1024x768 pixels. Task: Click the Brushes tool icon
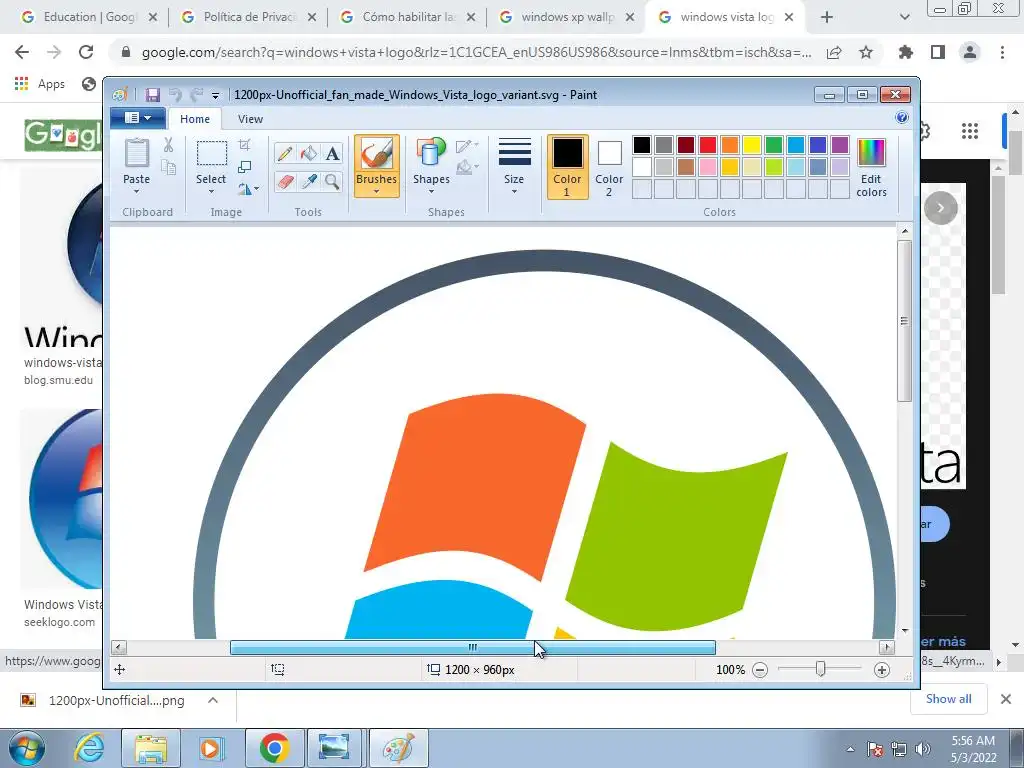pyautogui.click(x=377, y=154)
